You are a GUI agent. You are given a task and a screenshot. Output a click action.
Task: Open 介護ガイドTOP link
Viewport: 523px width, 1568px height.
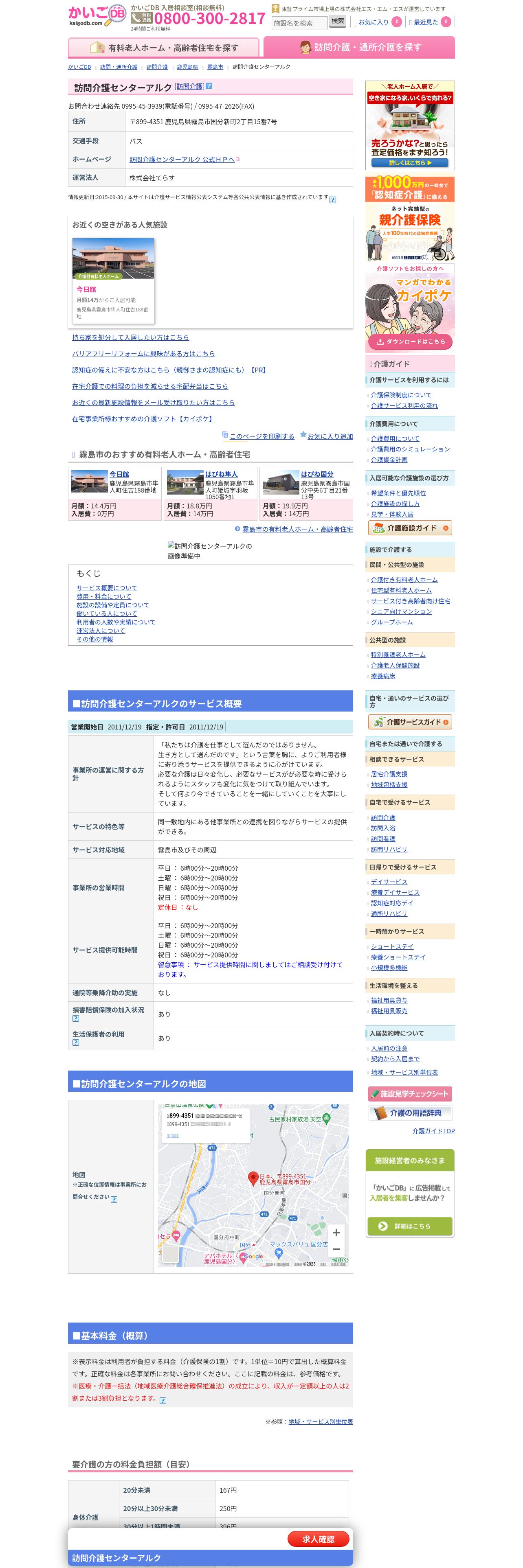click(x=433, y=1131)
